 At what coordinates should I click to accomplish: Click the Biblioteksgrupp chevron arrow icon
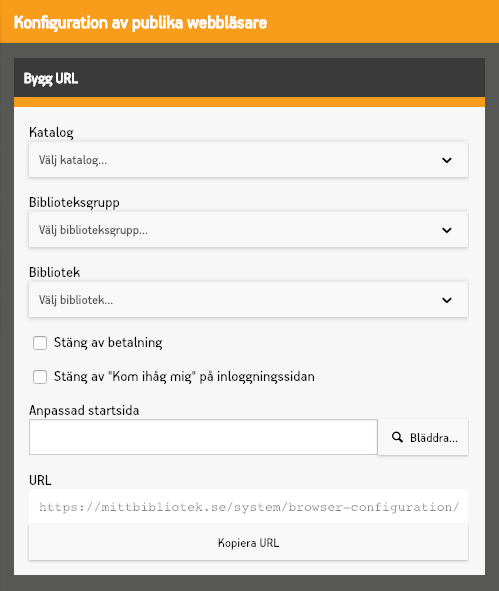(x=447, y=230)
